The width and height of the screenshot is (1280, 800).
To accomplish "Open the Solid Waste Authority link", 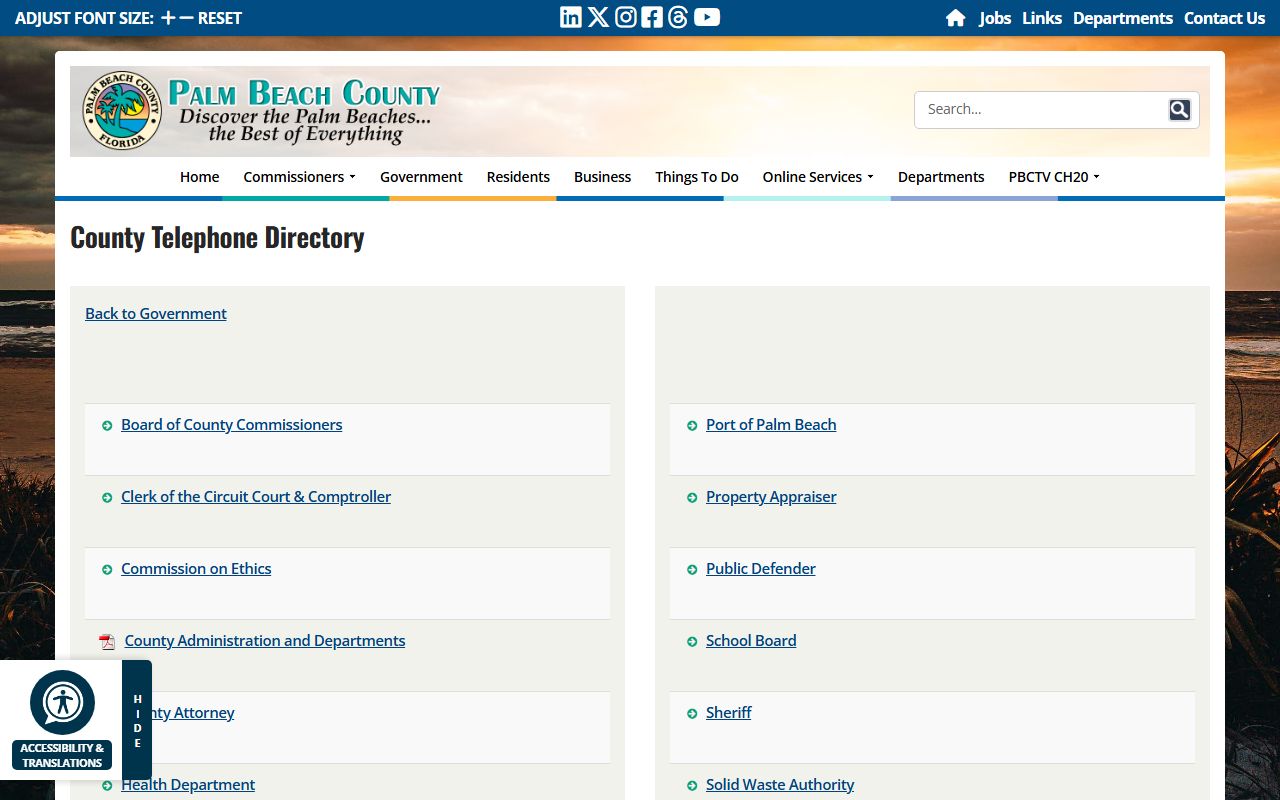I will [780, 785].
